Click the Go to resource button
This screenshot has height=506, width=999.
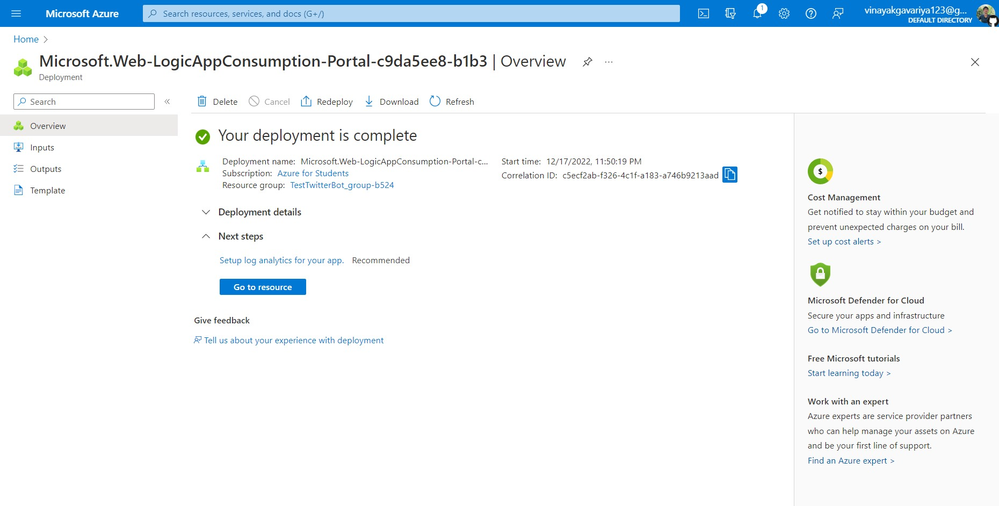coord(262,287)
